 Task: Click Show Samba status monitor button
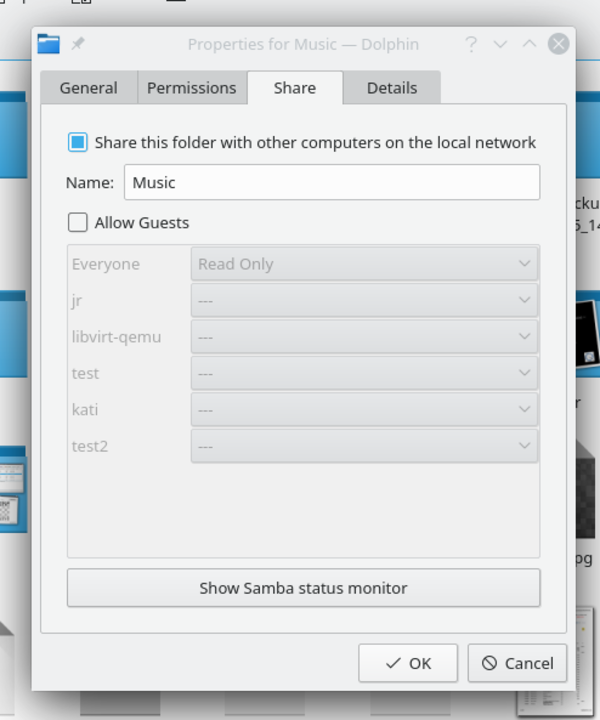click(303, 588)
